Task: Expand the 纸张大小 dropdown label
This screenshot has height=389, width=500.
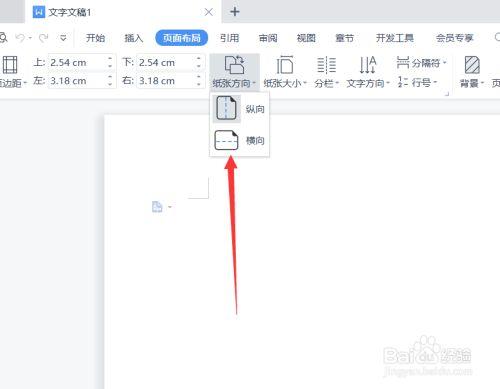Action: 285,83
